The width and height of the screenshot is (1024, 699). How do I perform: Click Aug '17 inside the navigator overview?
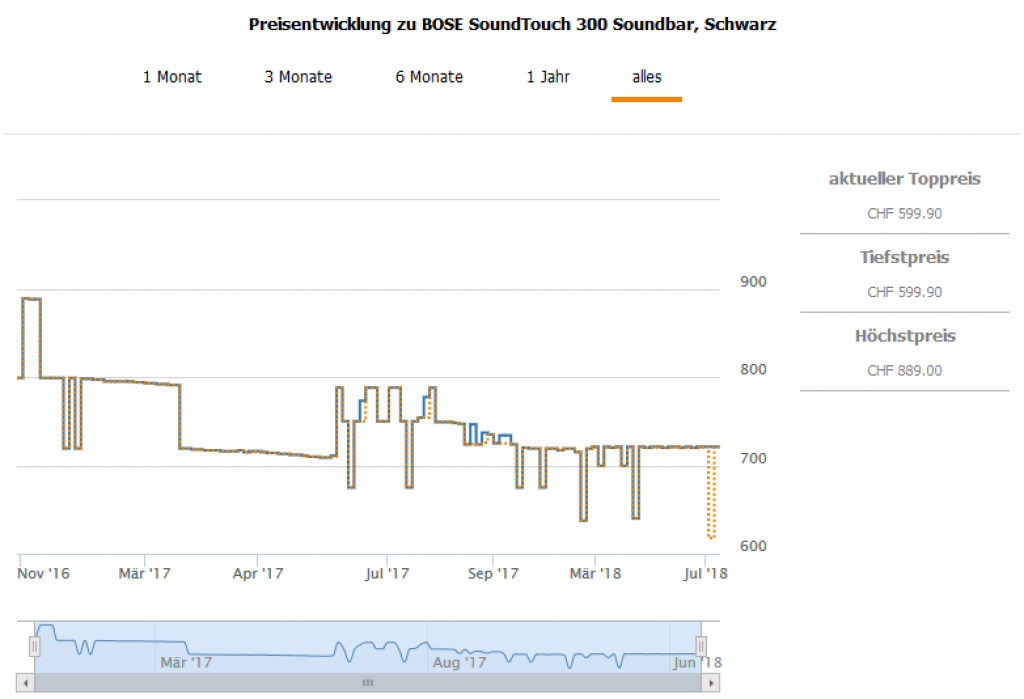460,662
